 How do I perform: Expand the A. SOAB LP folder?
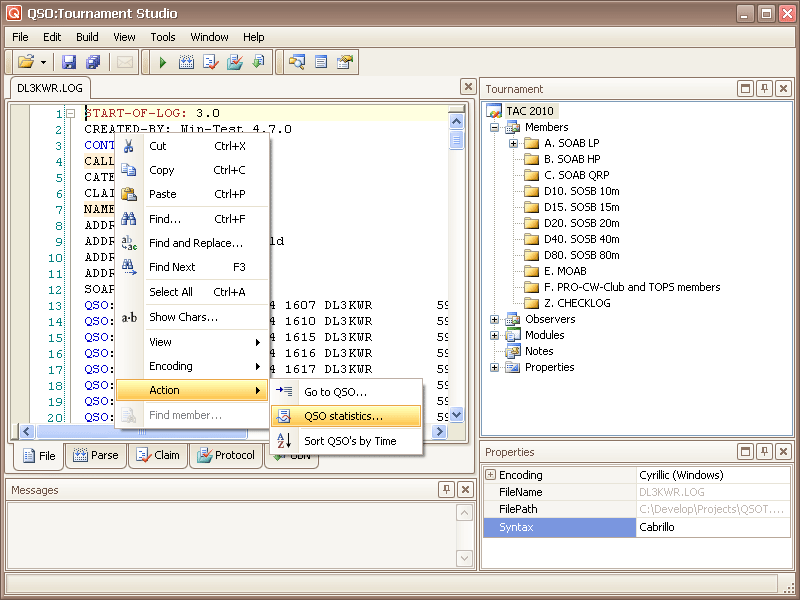coord(514,143)
